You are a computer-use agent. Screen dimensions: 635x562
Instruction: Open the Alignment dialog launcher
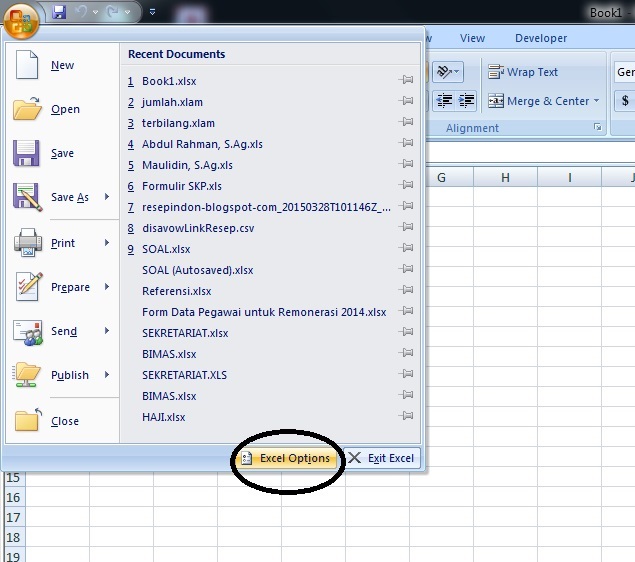(597, 127)
